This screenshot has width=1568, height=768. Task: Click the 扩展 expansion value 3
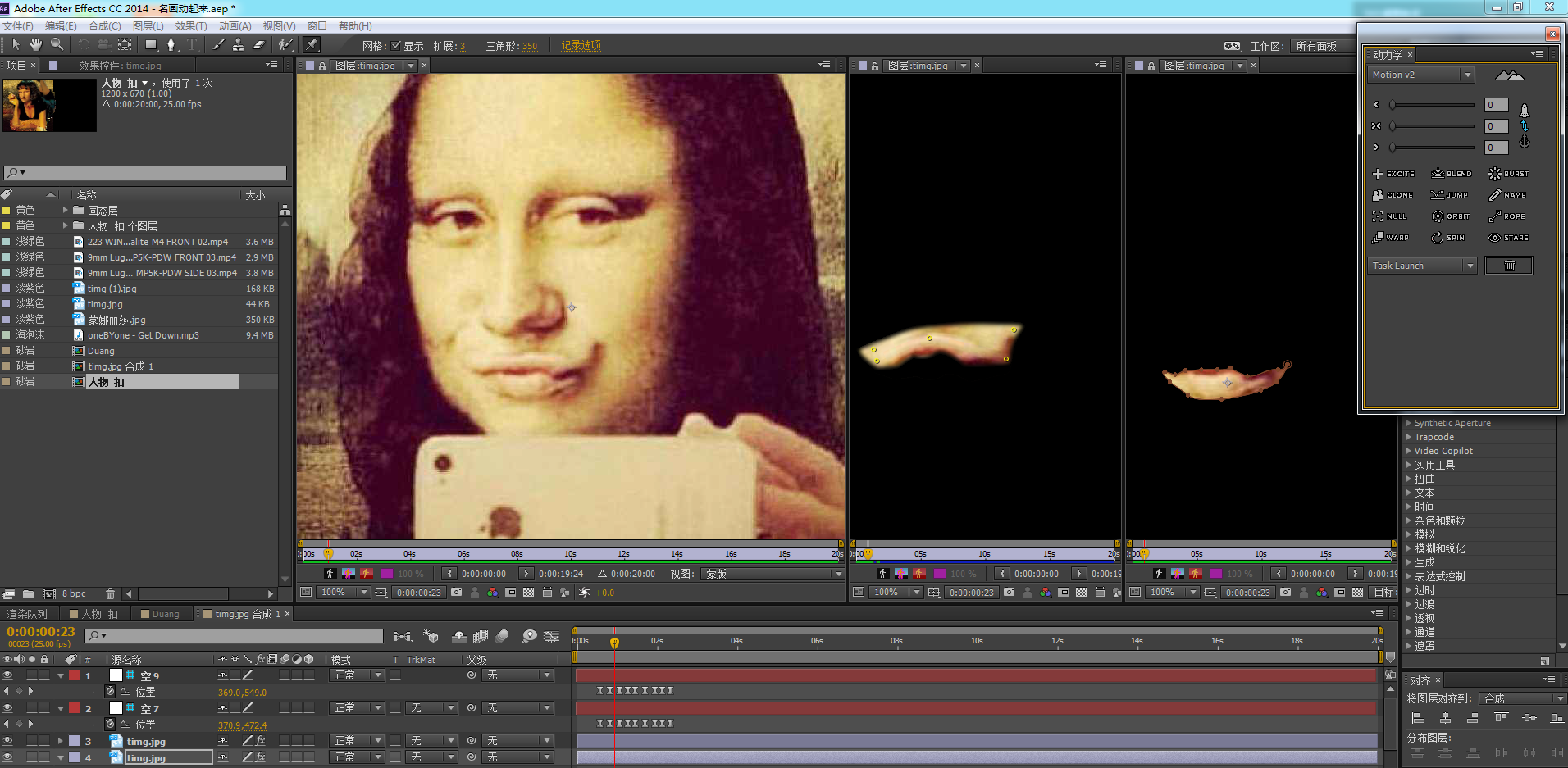(x=462, y=46)
